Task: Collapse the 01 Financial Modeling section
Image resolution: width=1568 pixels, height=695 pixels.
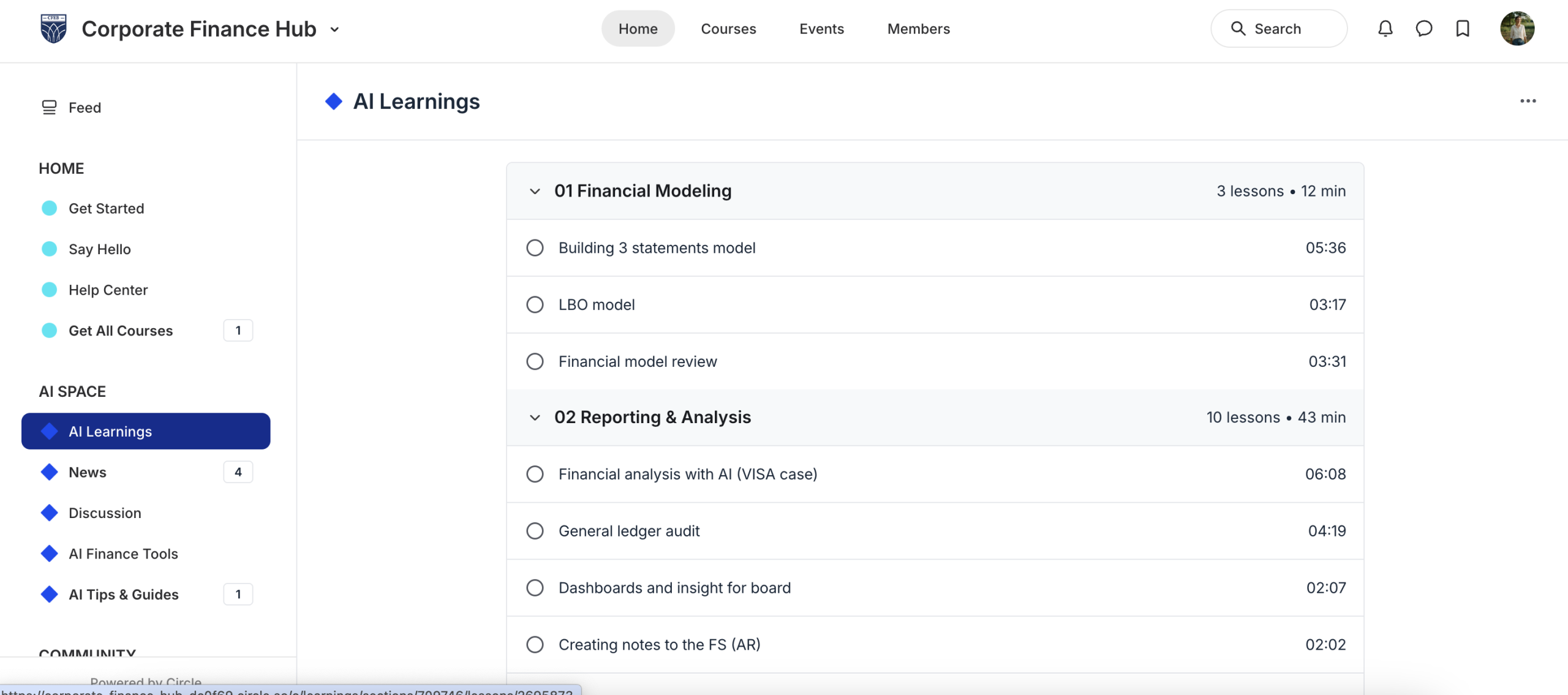Action: (535, 192)
